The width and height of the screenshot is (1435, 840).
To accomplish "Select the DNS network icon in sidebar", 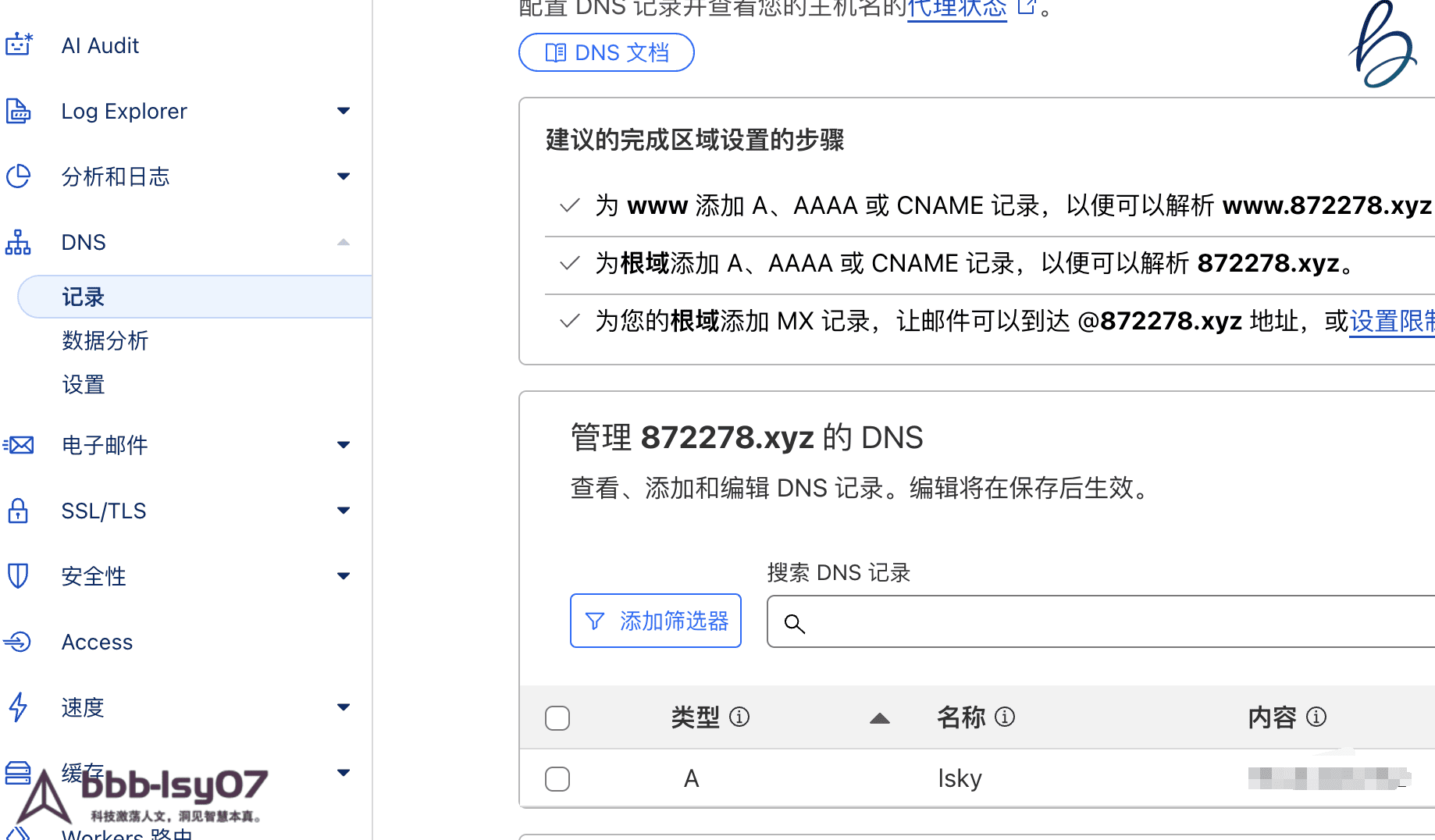I will pos(19,242).
